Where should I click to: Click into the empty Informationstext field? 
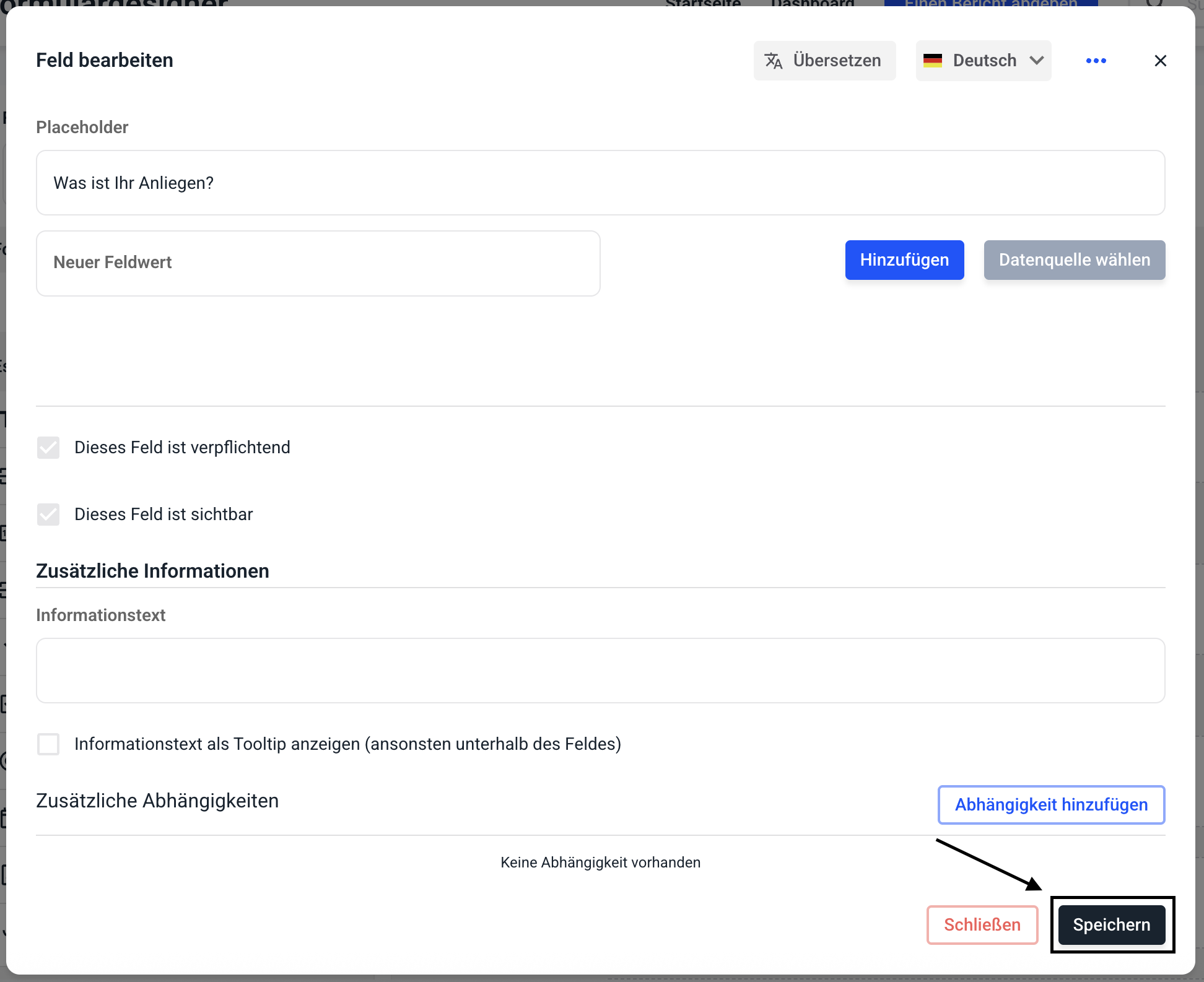600,671
